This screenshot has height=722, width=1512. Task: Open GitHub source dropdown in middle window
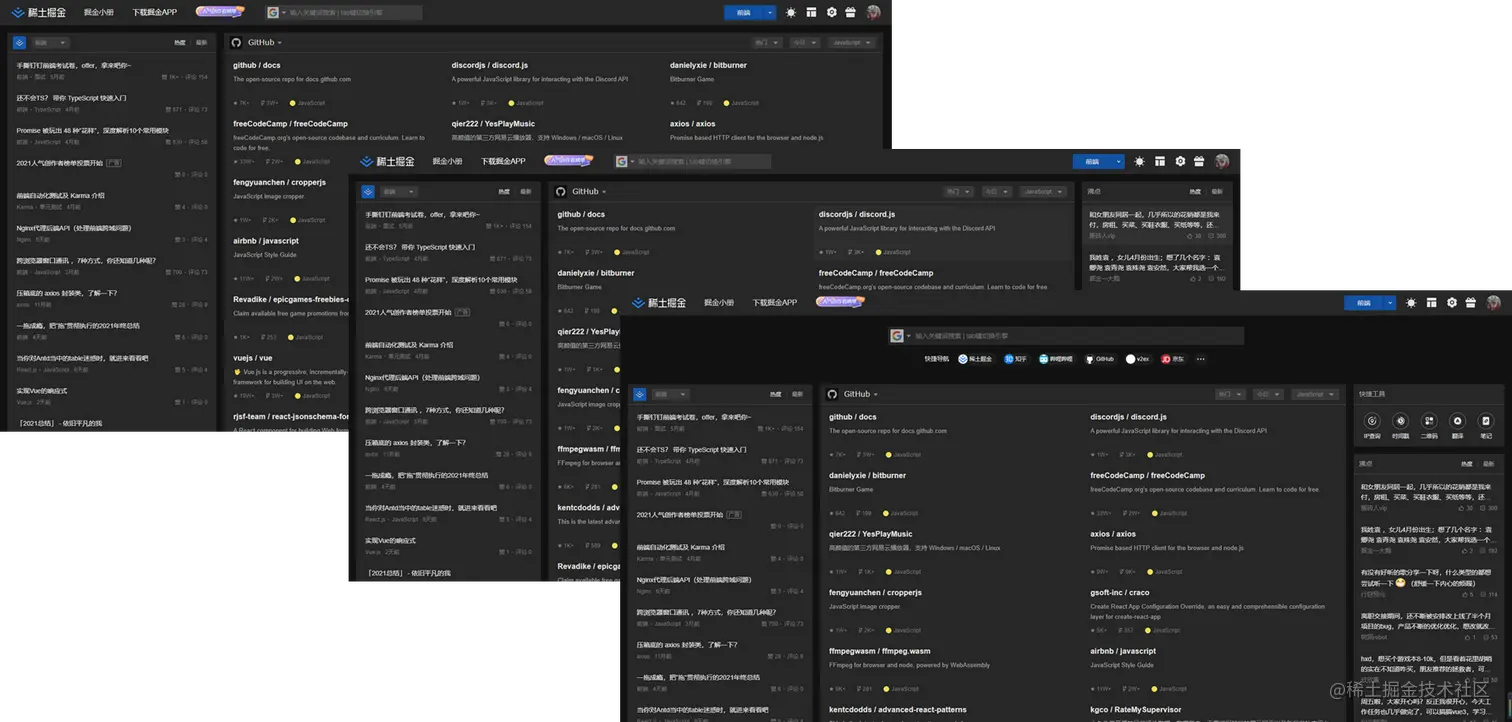point(588,191)
